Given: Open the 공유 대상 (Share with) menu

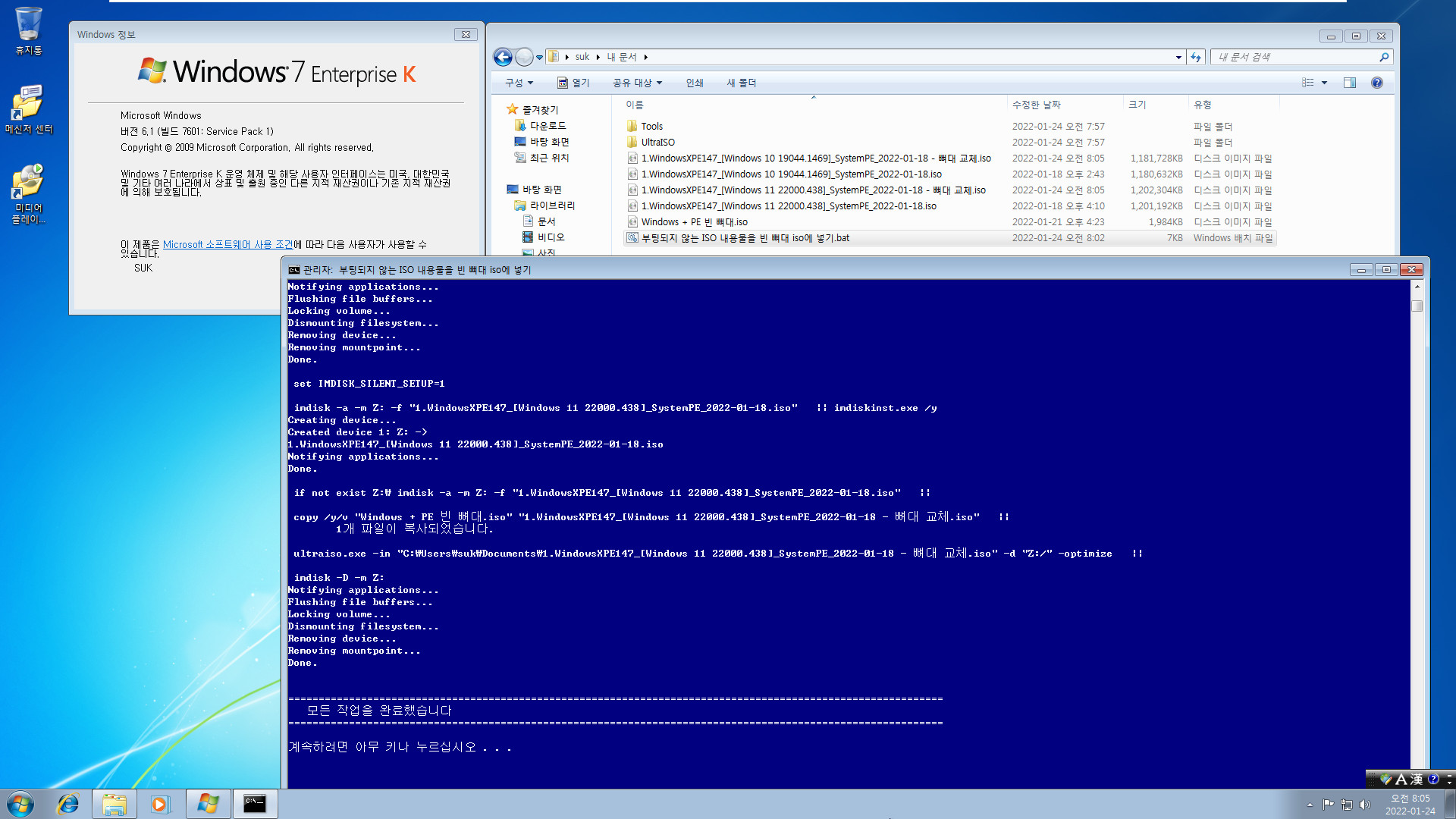Looking at the screenshot, I should click(x=637, y=83).
